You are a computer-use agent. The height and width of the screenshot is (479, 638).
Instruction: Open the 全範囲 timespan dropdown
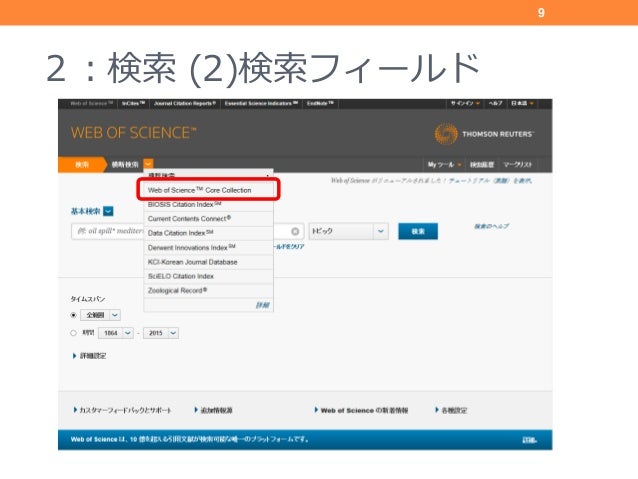click(x=101, y=315)
